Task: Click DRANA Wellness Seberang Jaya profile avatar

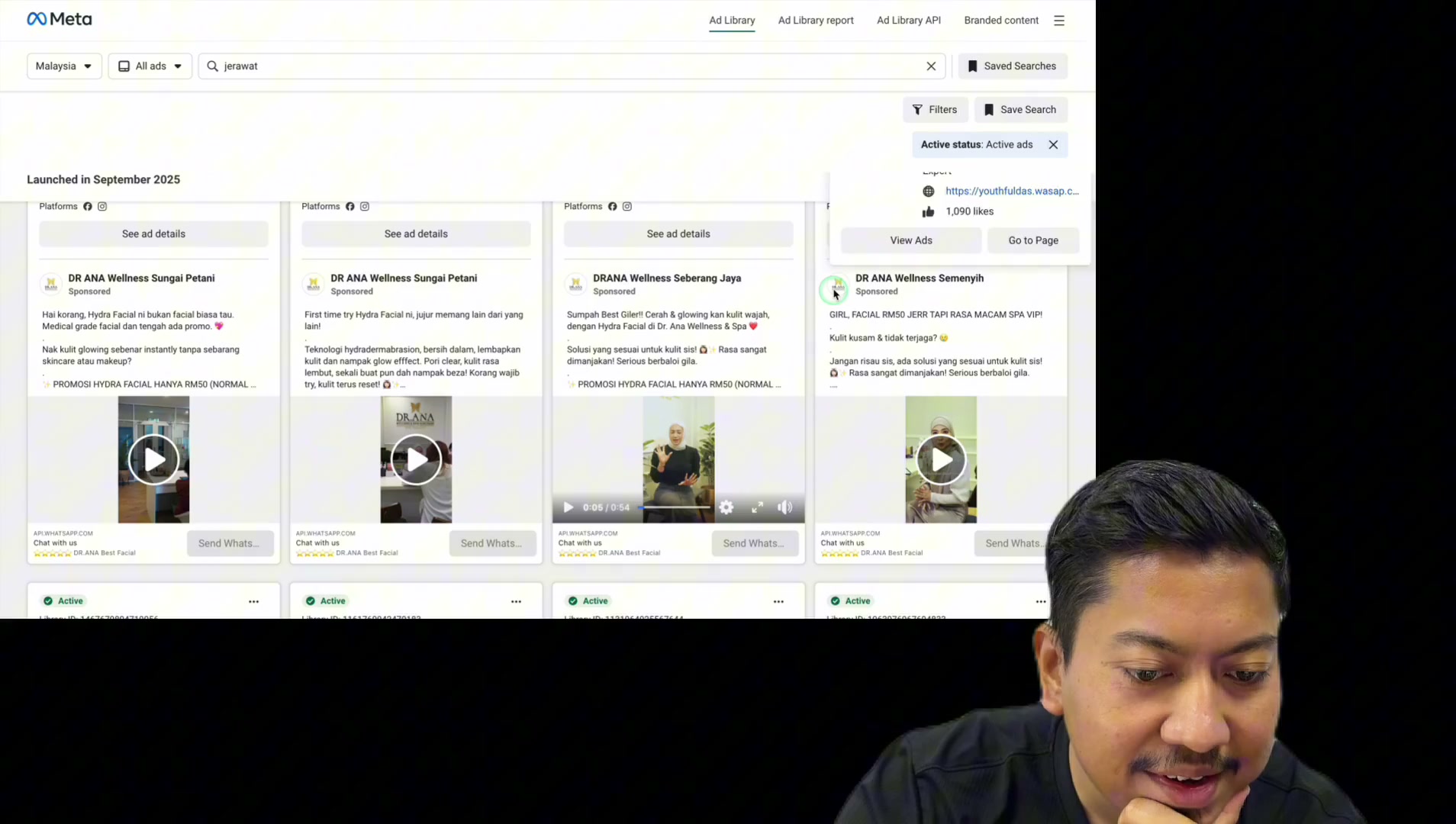Action: [x=576, y=285]
